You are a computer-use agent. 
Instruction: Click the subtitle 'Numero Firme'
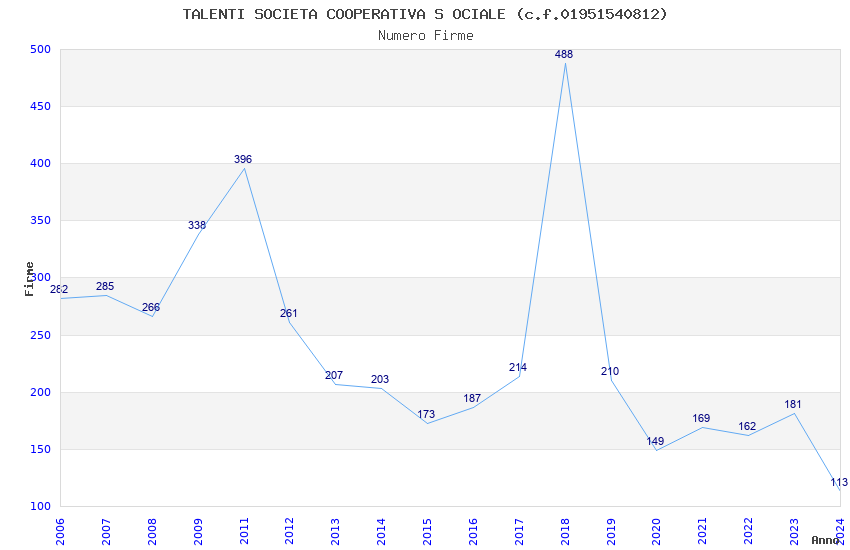426,36
